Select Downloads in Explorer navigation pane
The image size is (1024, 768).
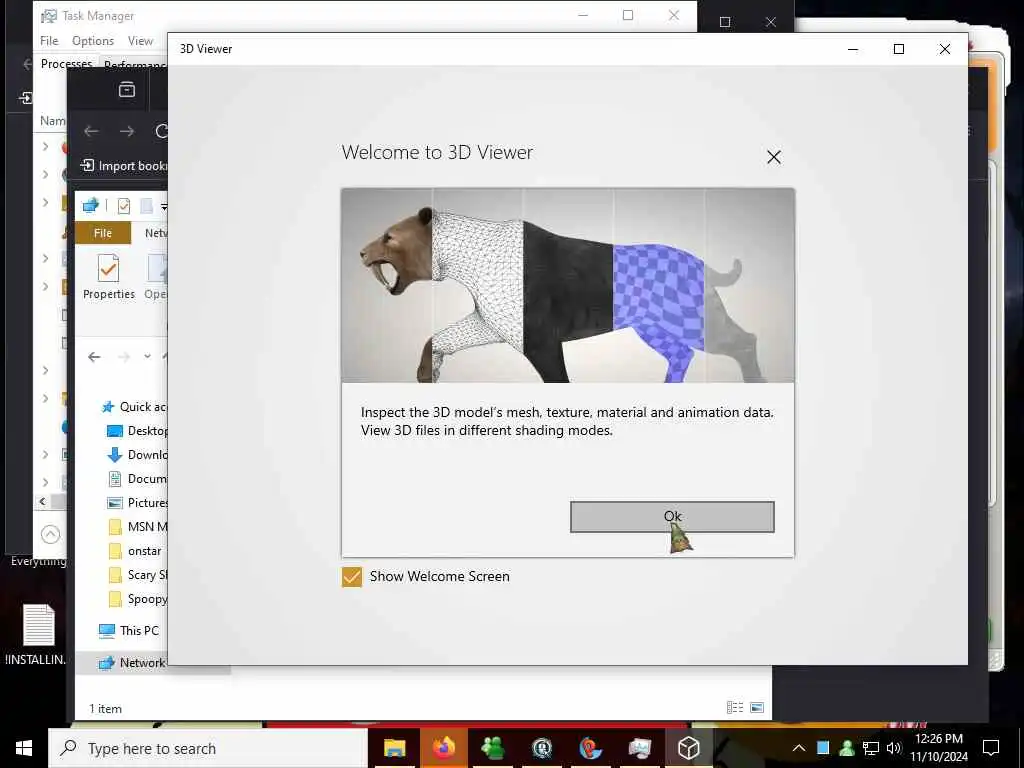137,455
